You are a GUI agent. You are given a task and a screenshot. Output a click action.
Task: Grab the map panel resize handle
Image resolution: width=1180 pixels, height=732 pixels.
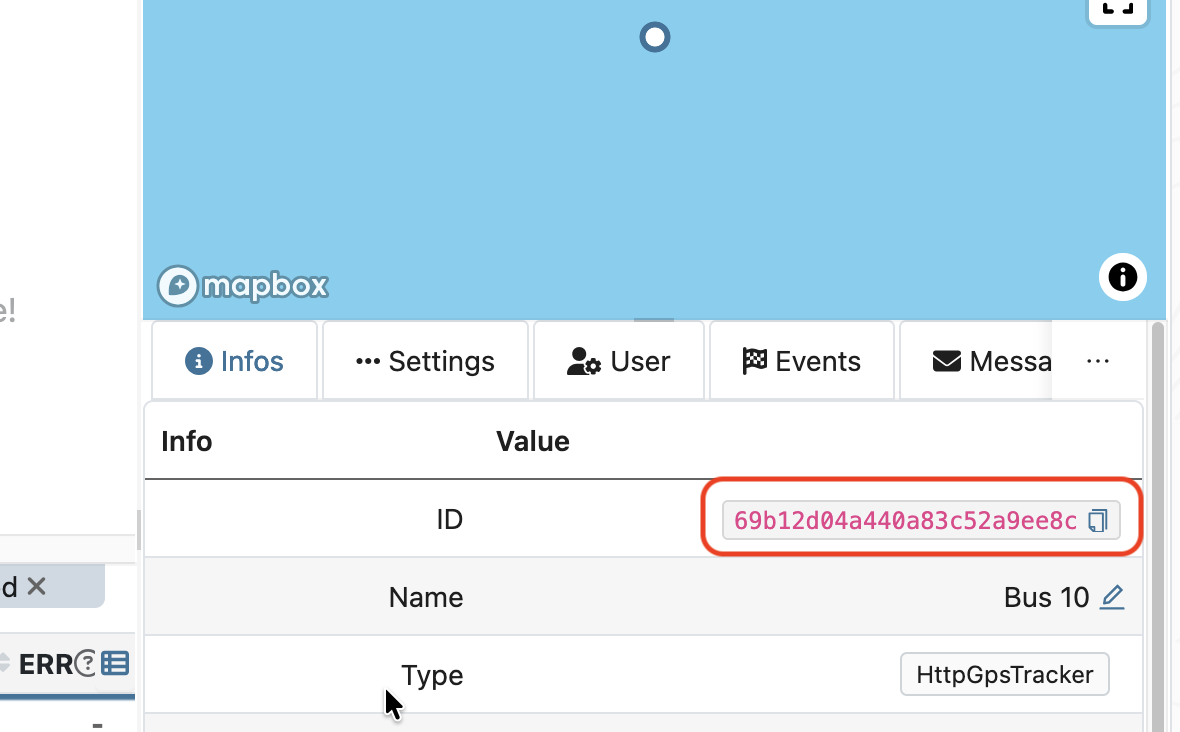point(654,320)
